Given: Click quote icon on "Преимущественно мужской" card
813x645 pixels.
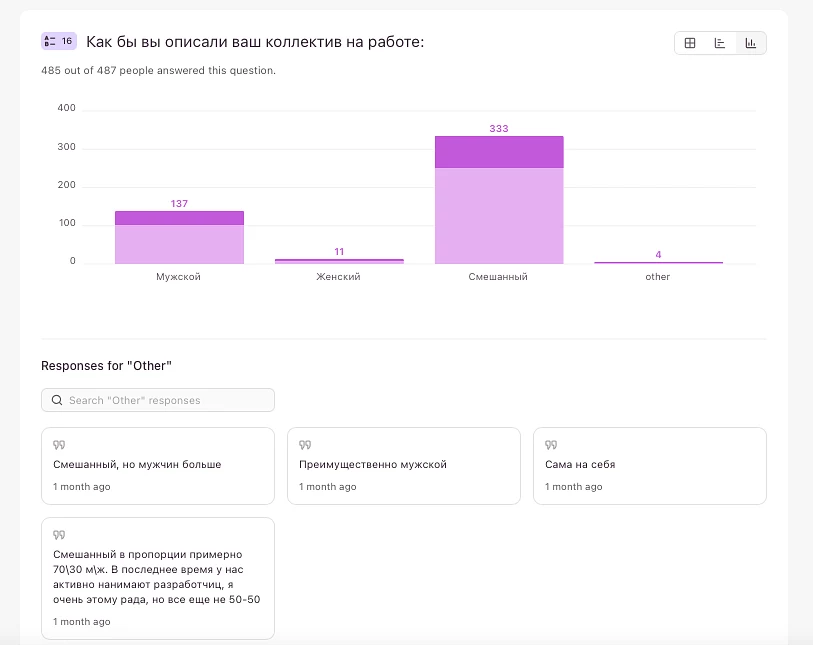Looking at the screenshot, I should pyautogui.click(x=305, y=445).
